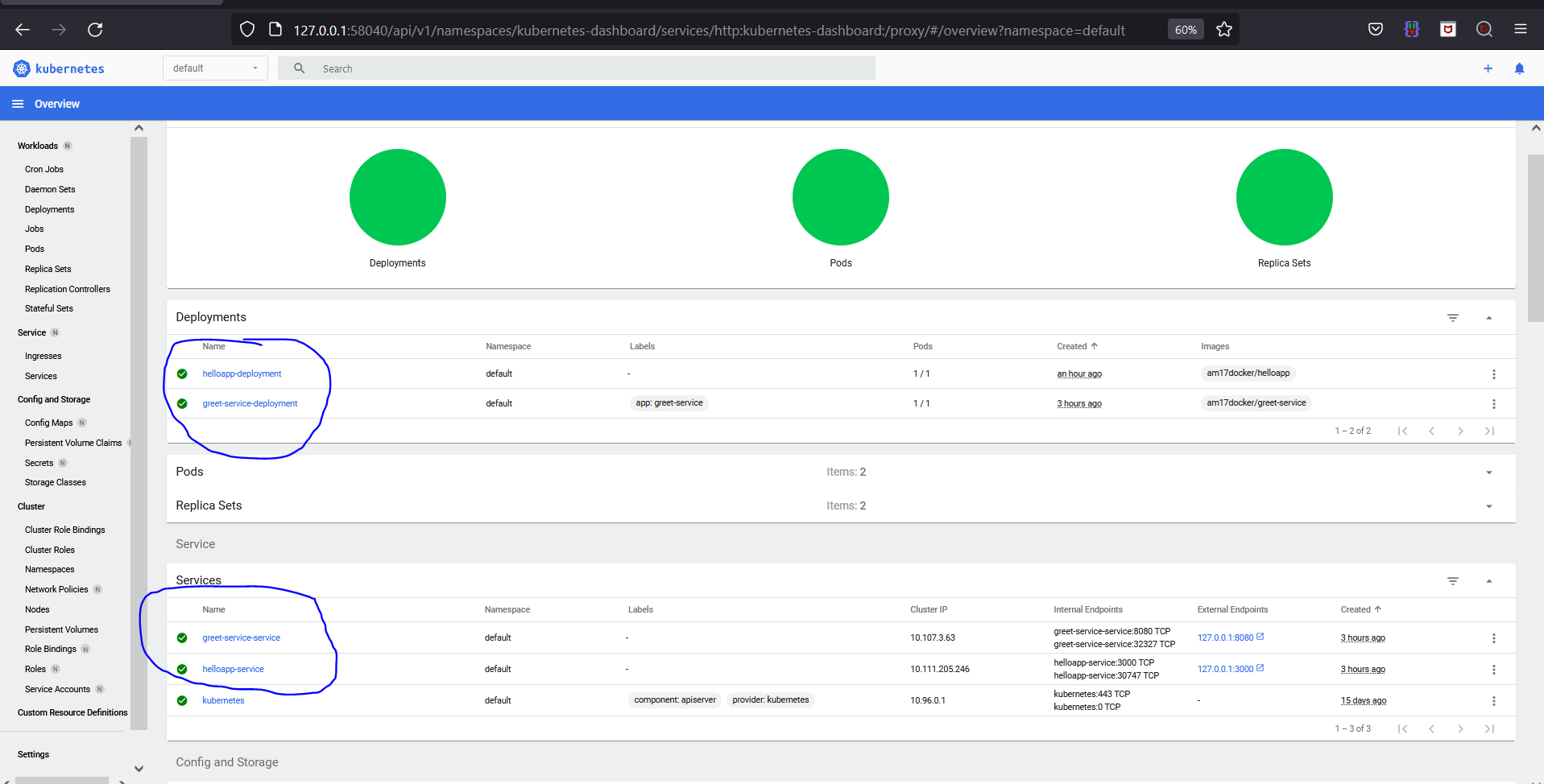Open the greet-service-deployment details link
Image resolution: width=1544 pixels, height=784 pixels.
point(250,403)
